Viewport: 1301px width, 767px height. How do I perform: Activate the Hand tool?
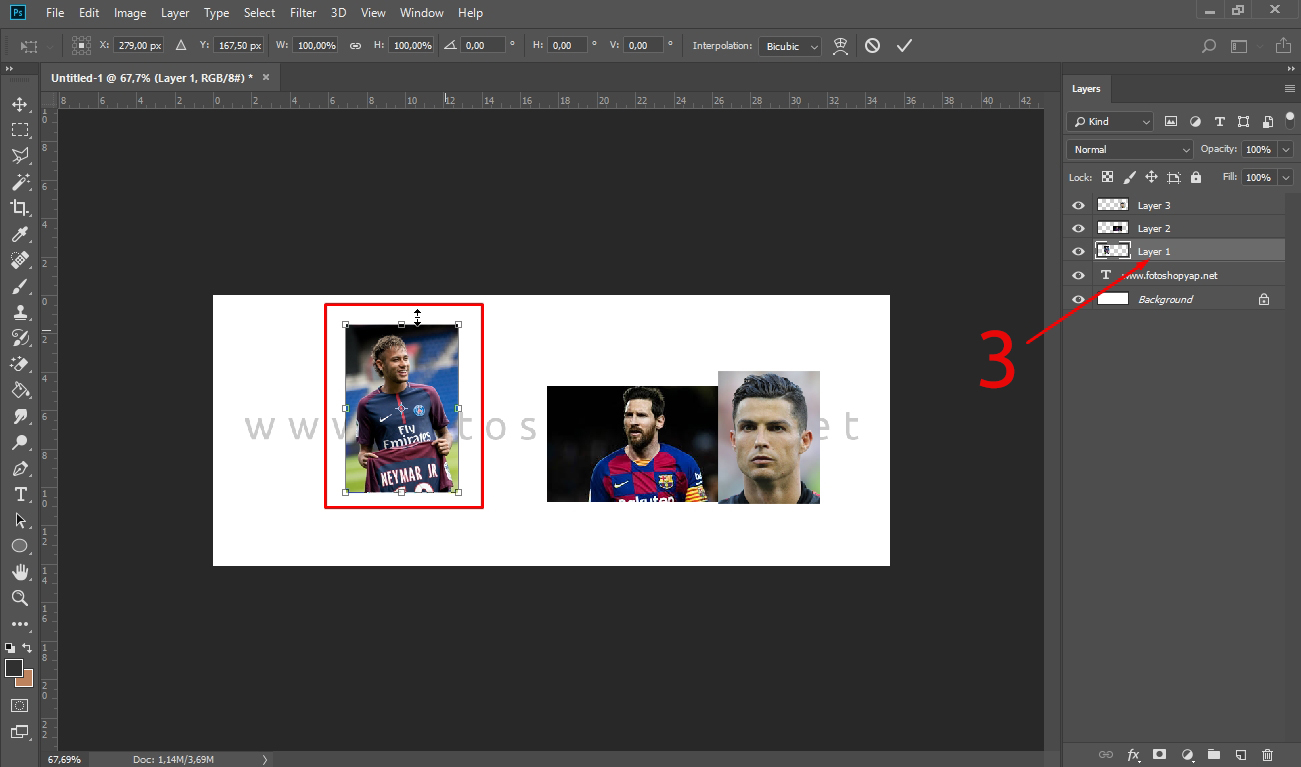coord(19,572)
